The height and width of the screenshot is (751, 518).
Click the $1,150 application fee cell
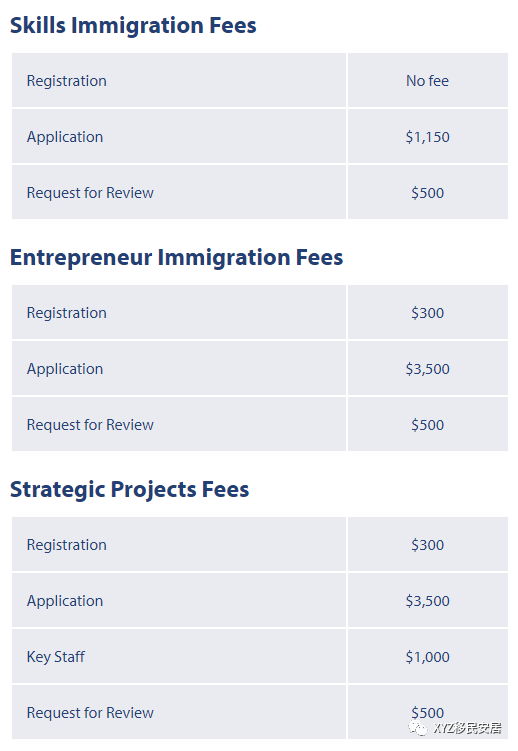coord(428,137)
